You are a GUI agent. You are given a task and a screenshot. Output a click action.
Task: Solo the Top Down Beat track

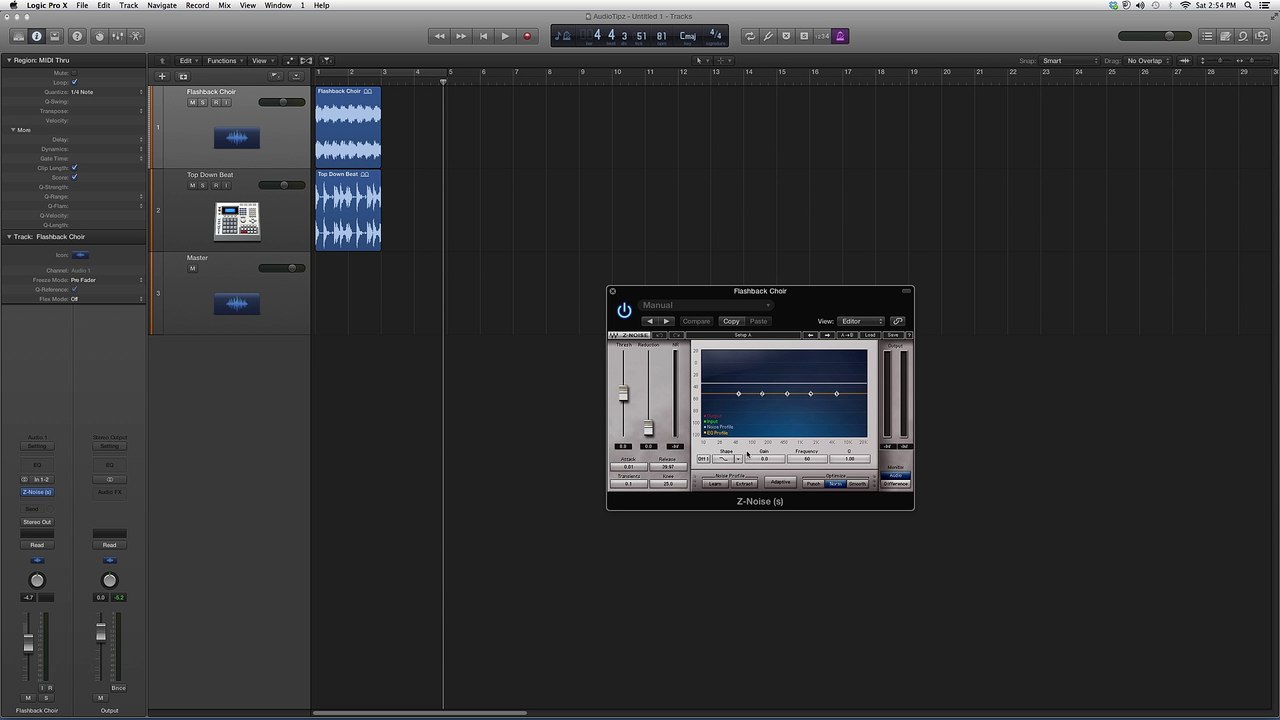tap(203, 185)
